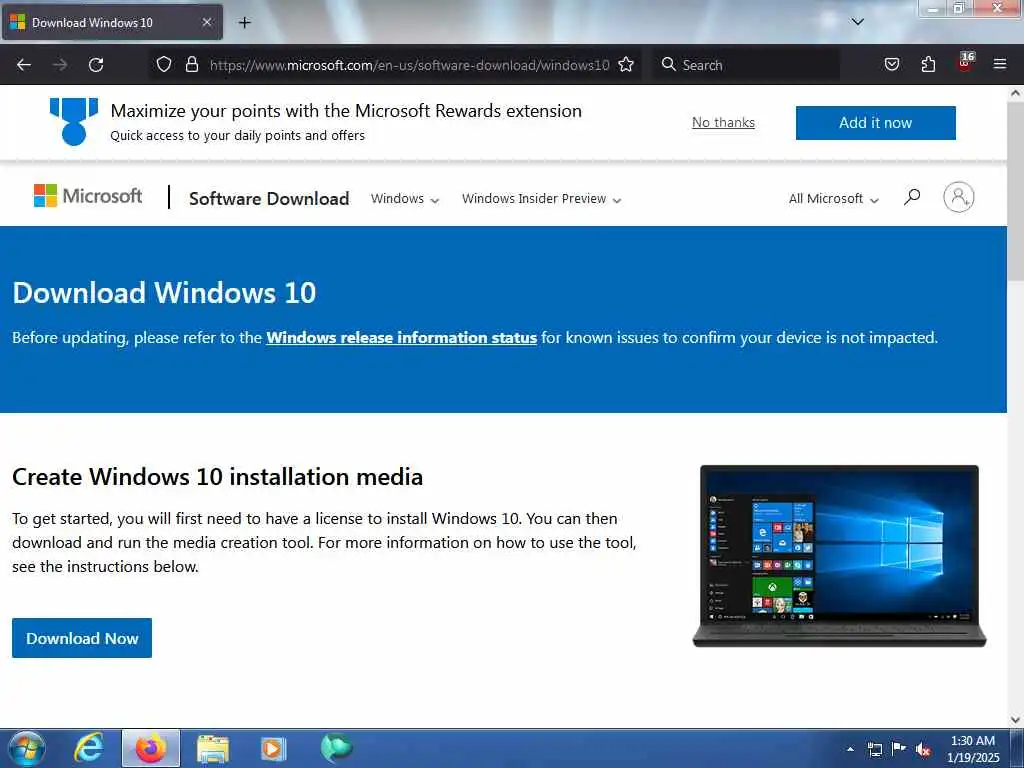Click the Windows 10 laptop image
This screenshot has width=1024, height=768.
(839, 556)
